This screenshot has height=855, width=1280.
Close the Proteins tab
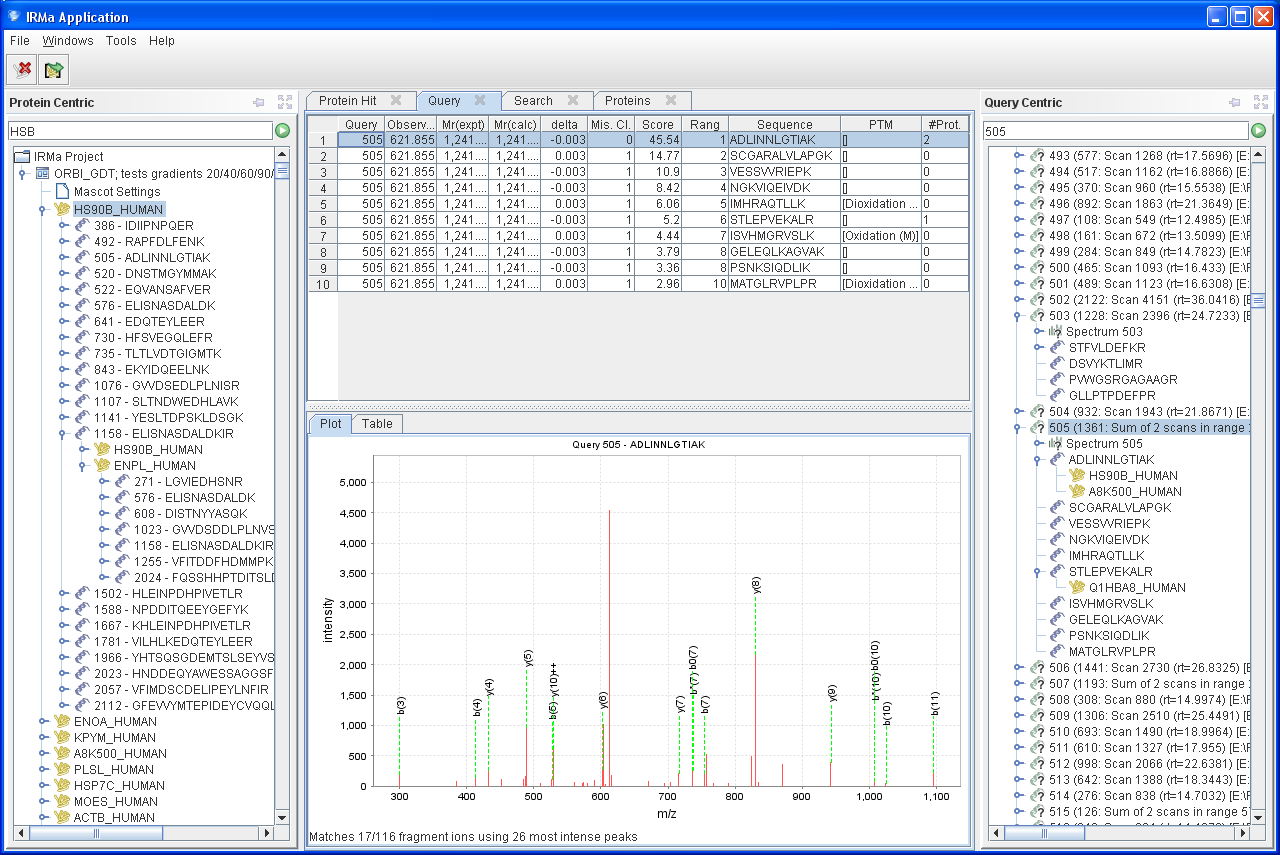coord(671,100)
